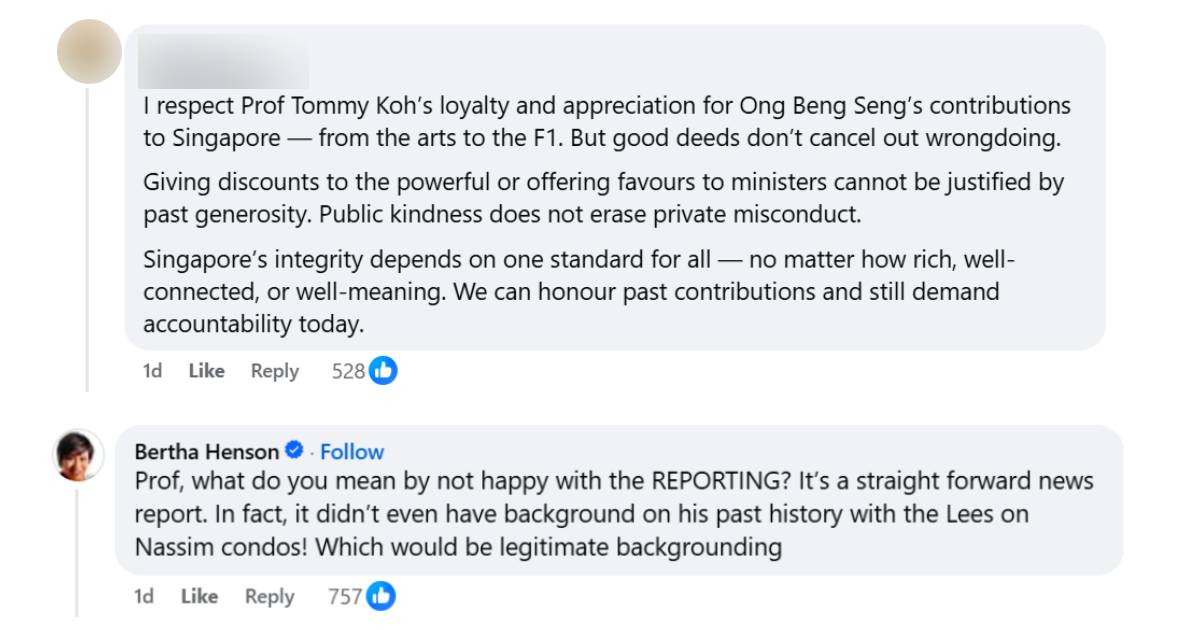Click the blue thumbs-up icon beside 528
1200x630 pixels.
(383, 371)
